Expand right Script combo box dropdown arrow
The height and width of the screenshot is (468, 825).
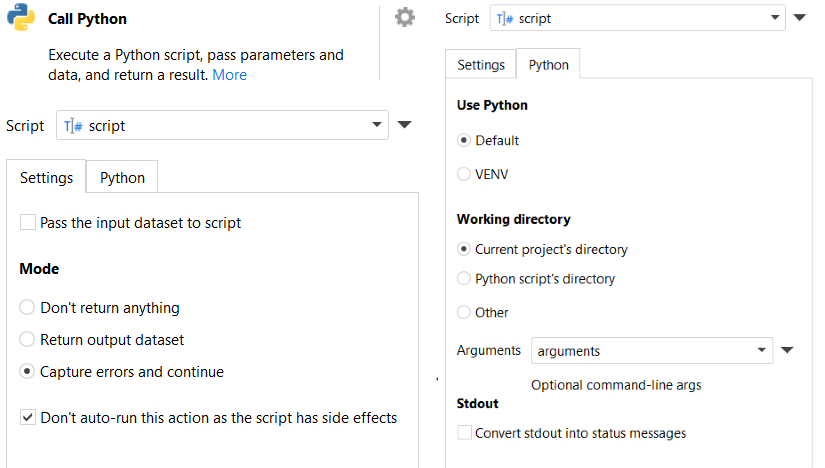tap(775, 17)
